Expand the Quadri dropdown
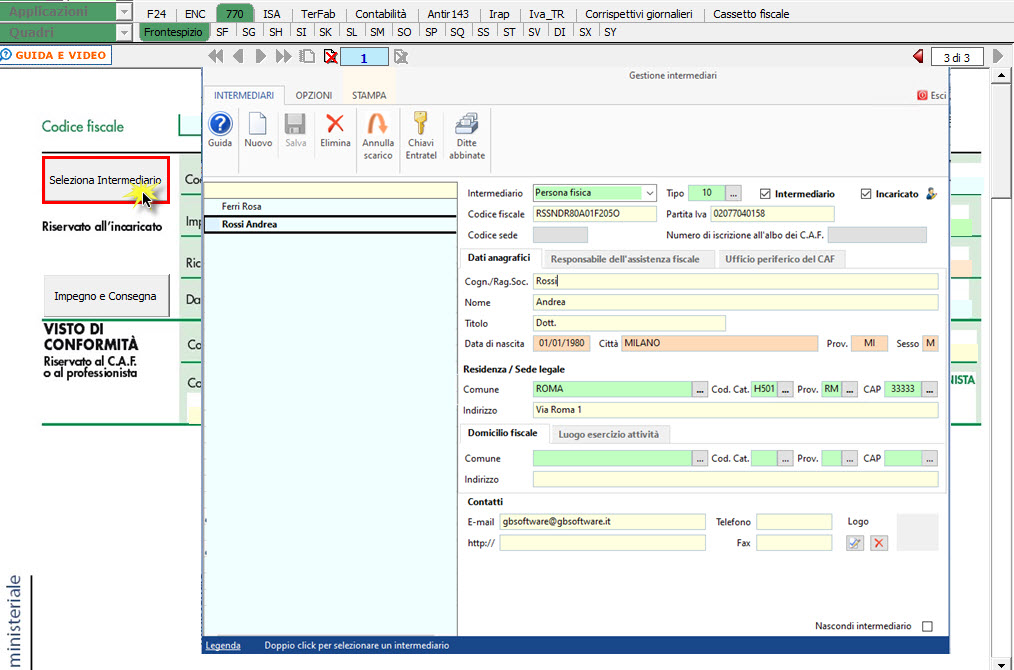The image size is (1014, 670). 124,32
